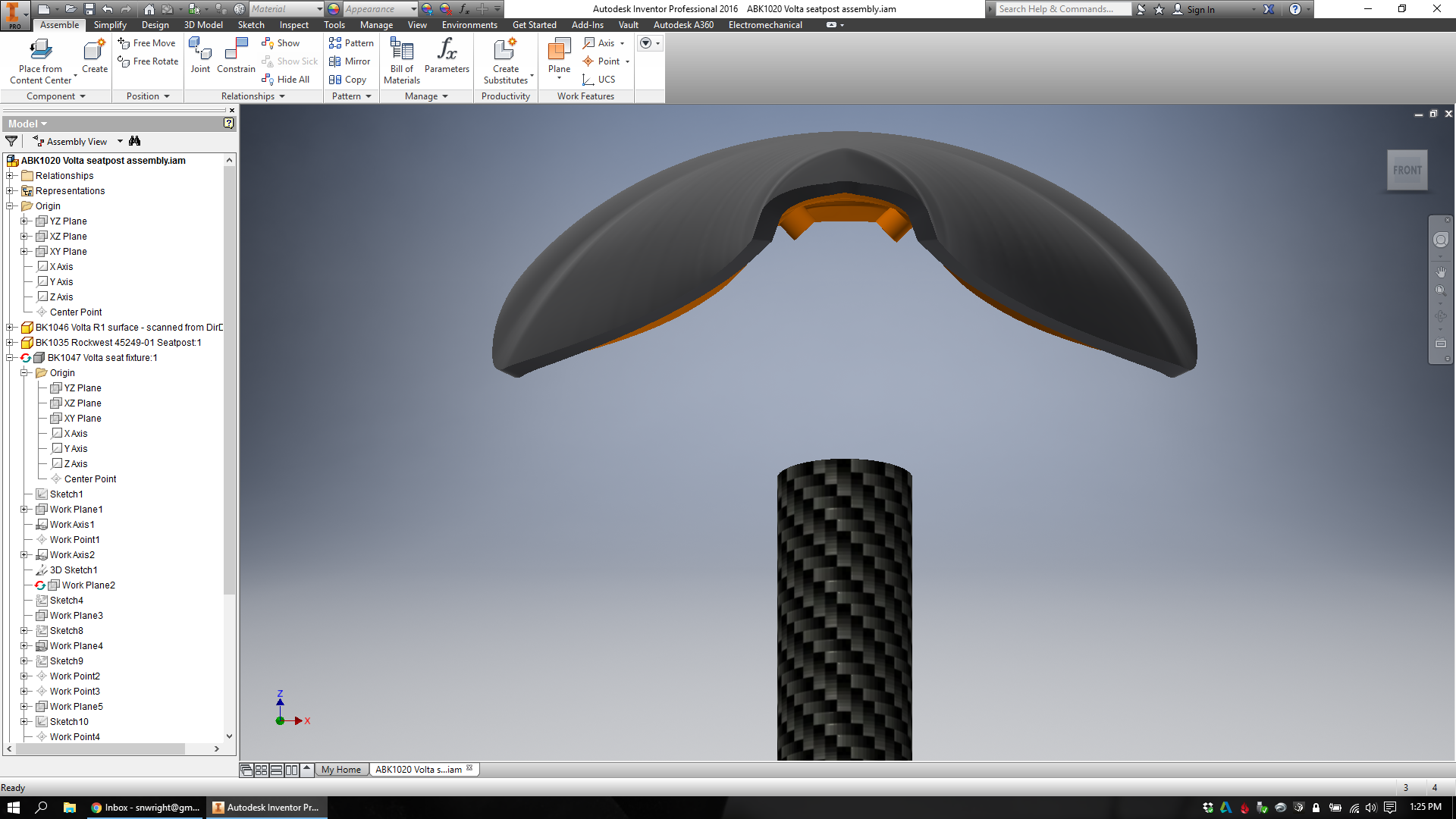Switch to the Environments tab

pos(469,25)
